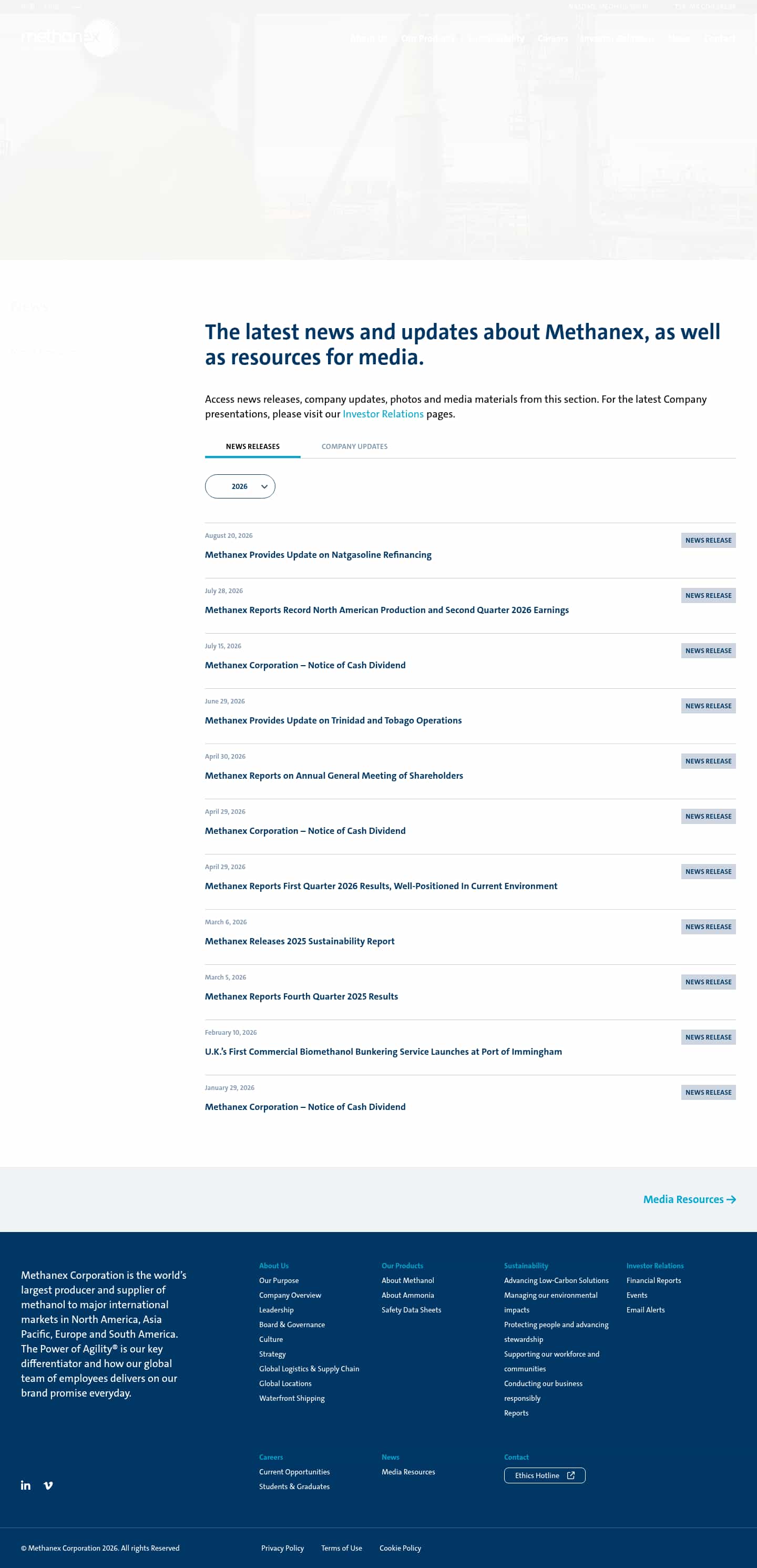757x1568 pixels.
Task: Open Safety Data Sheets footer link
Action: pos(412,1310)
